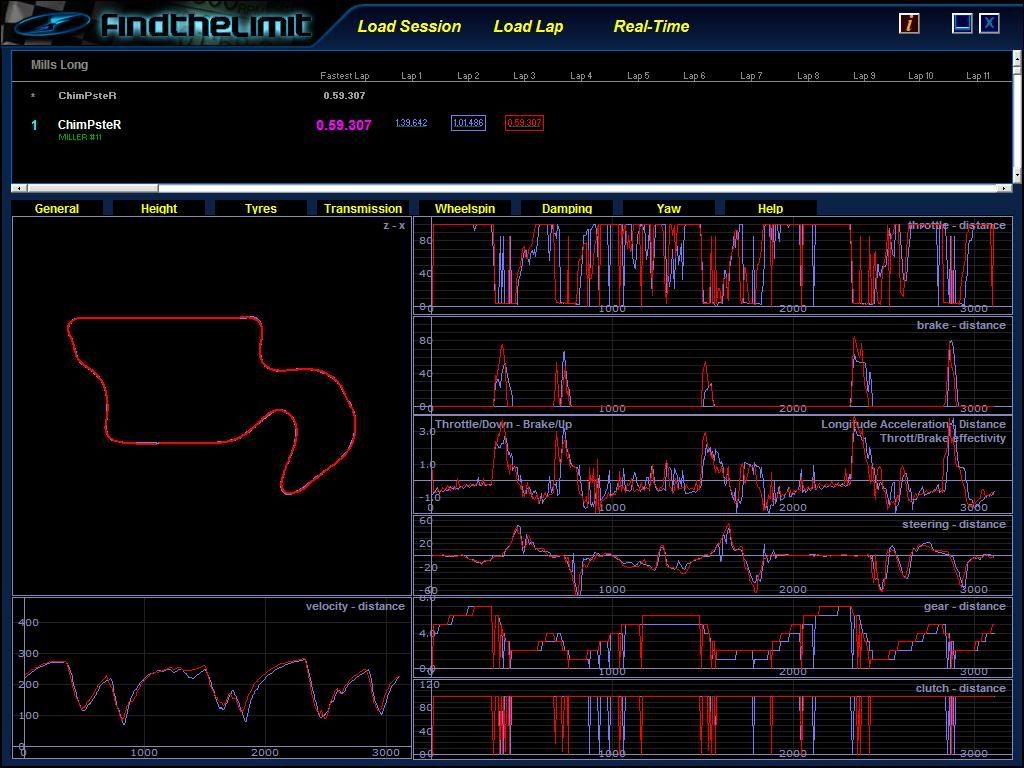Viewport: 1024px width, 768px height.
Task: Click the Fastest Lap column header
Action: click(344, 76)
